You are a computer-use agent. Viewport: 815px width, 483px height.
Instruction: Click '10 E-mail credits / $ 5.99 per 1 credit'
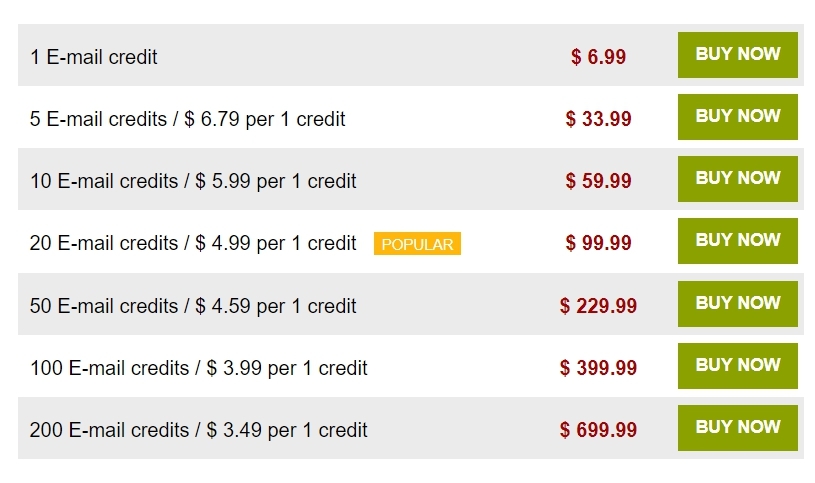point(193,181)
